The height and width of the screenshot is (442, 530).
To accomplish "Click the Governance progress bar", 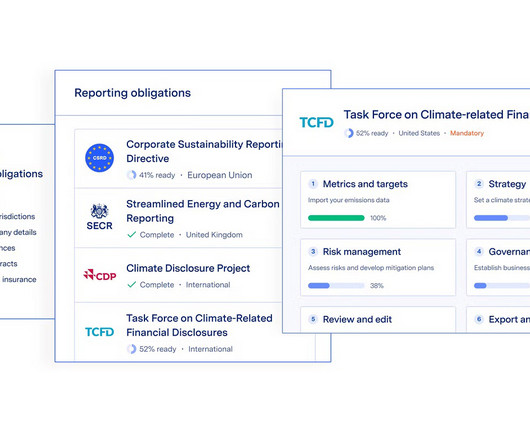I will pyautogui.click(x=502, y=286).
